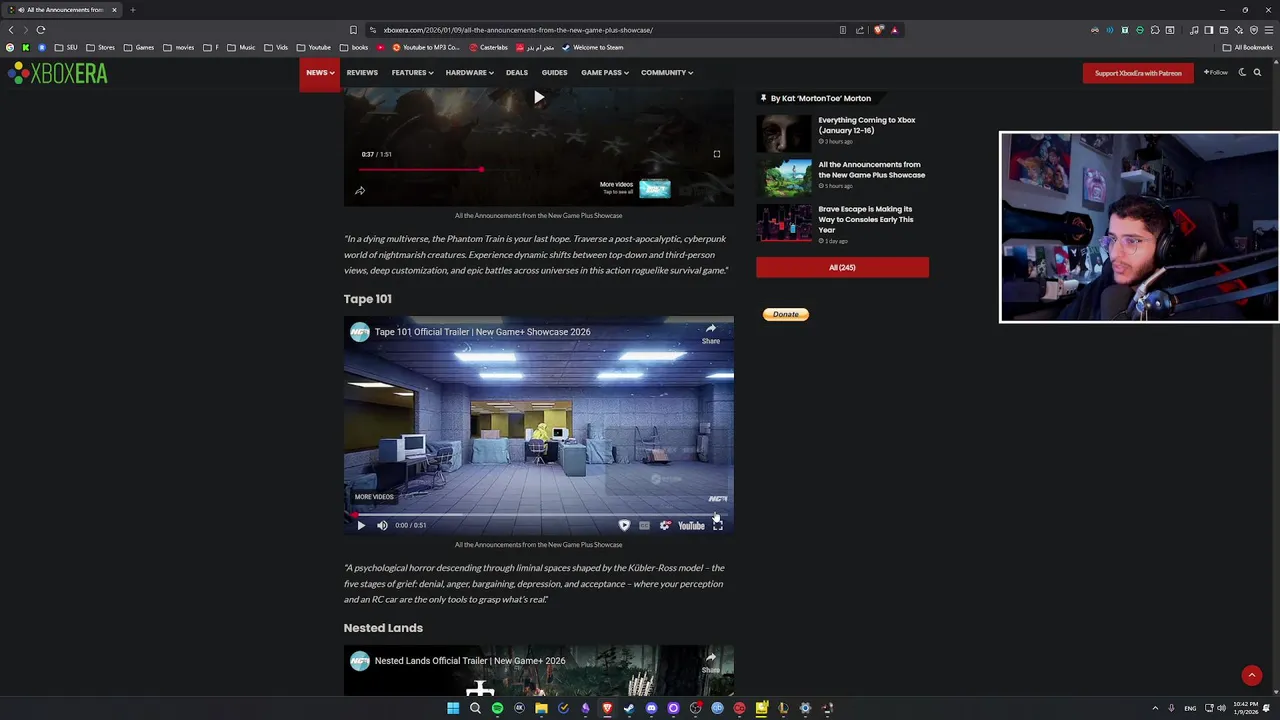Expand the FEATURES dropdown menu

(412, 72)
